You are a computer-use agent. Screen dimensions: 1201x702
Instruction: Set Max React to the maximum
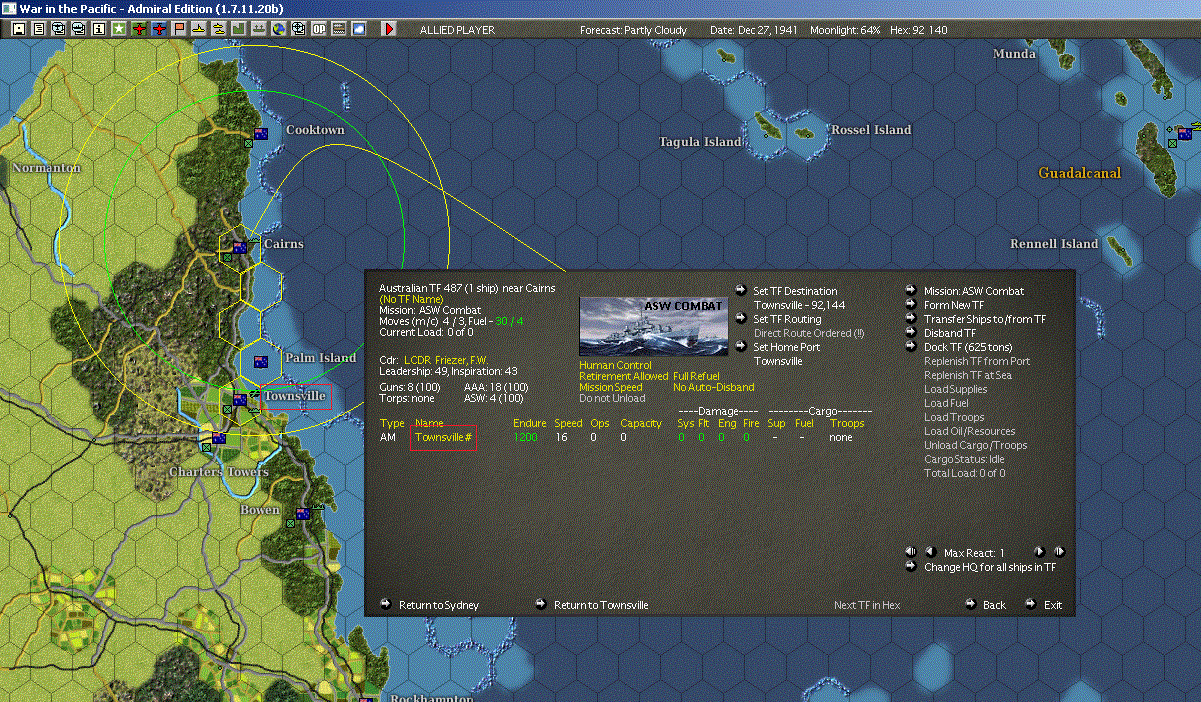tap(1059, 551)
